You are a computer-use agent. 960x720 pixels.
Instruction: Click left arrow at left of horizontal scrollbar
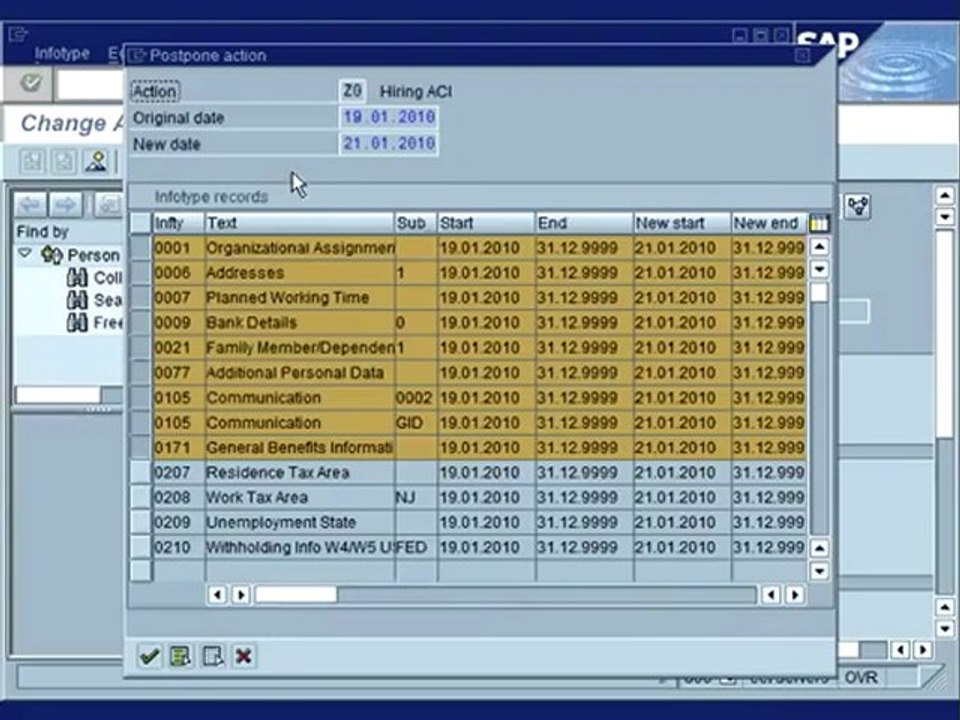217,594
